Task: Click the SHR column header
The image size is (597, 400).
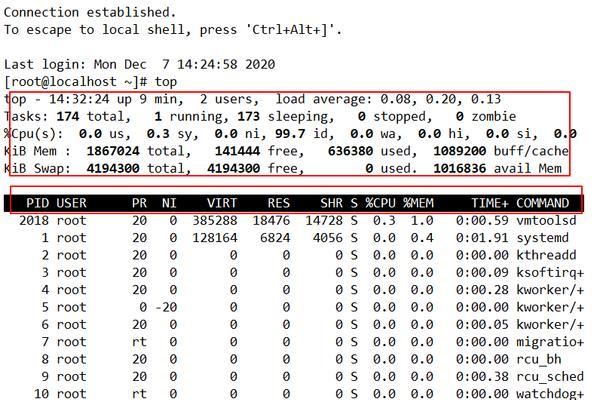Action: 332,203
